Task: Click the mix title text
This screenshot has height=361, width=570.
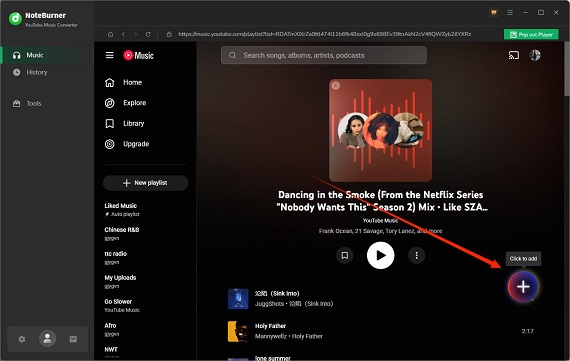Action: pyautogui.click(x=381, y=201)
